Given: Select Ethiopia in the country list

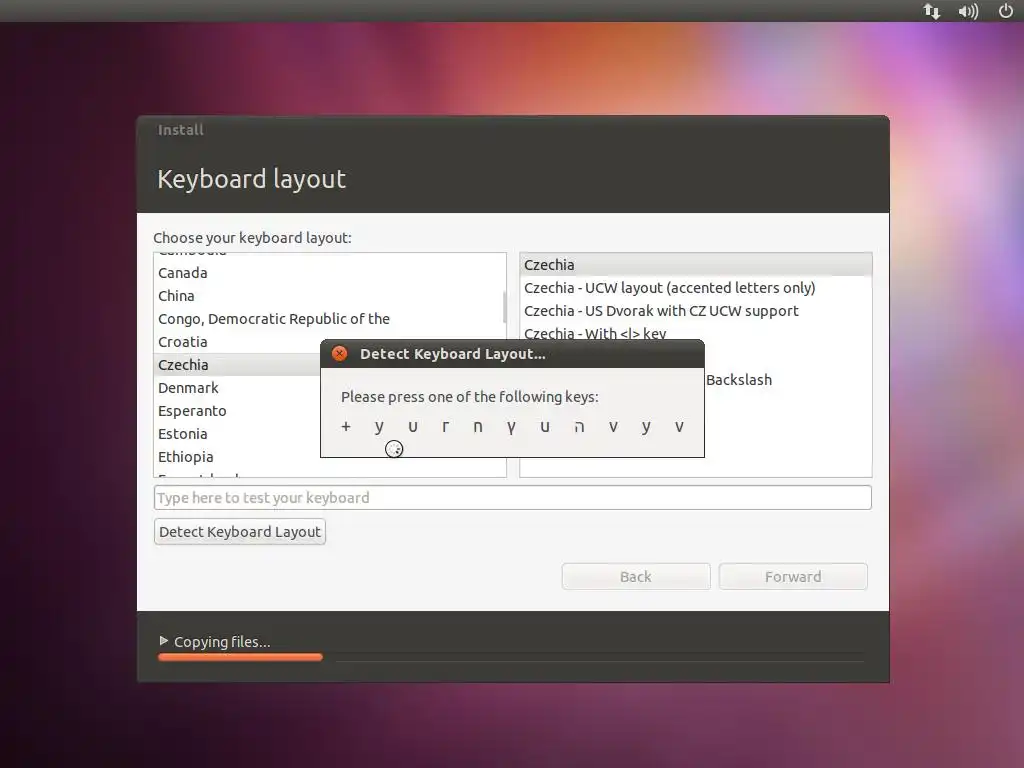Looking at the screenshot, I should click(x=238, y=456).
